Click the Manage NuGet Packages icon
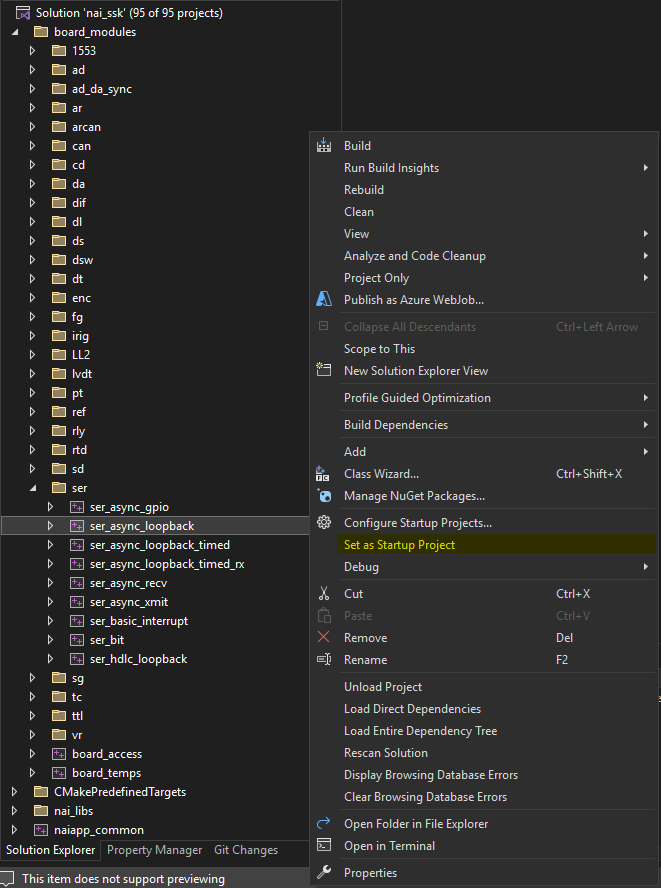The height and width of the screenshot is (888, 661). [323, 496]
